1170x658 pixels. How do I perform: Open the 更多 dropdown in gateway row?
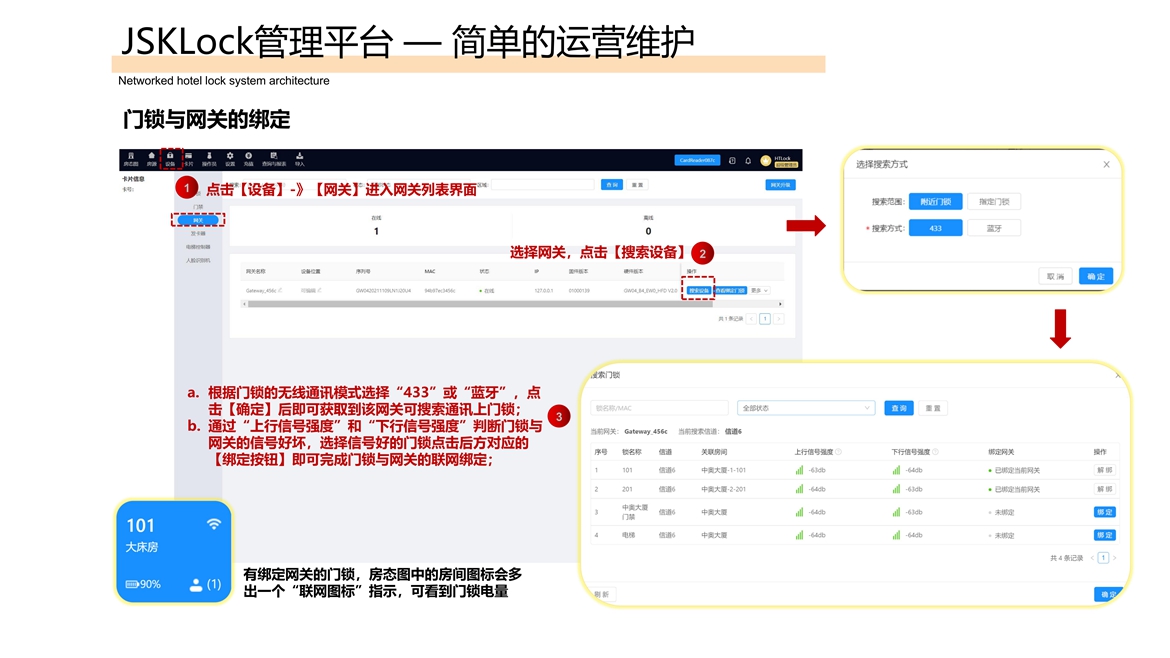tap(759, 291)
